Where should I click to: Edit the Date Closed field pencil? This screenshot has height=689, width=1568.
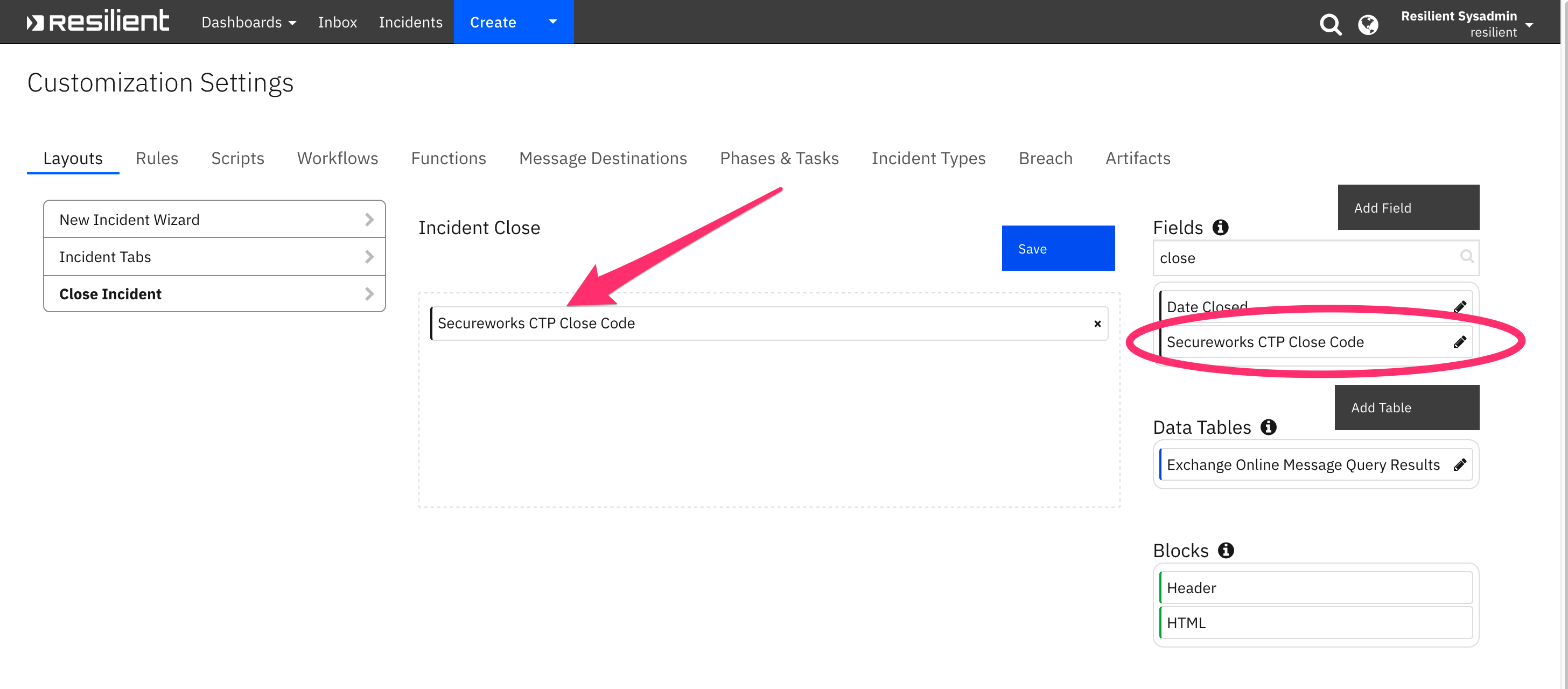1460,307
